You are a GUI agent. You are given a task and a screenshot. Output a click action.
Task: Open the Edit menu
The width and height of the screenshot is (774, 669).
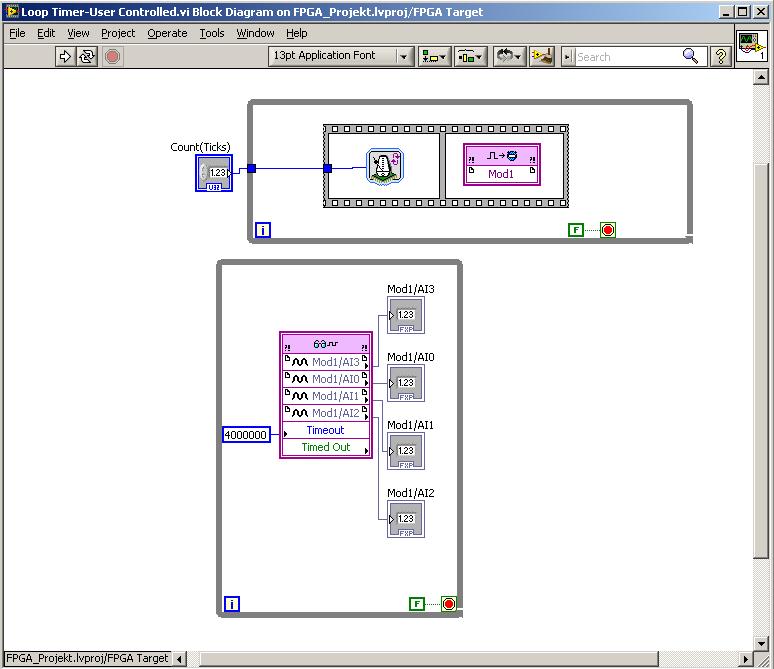coord(46,33)
